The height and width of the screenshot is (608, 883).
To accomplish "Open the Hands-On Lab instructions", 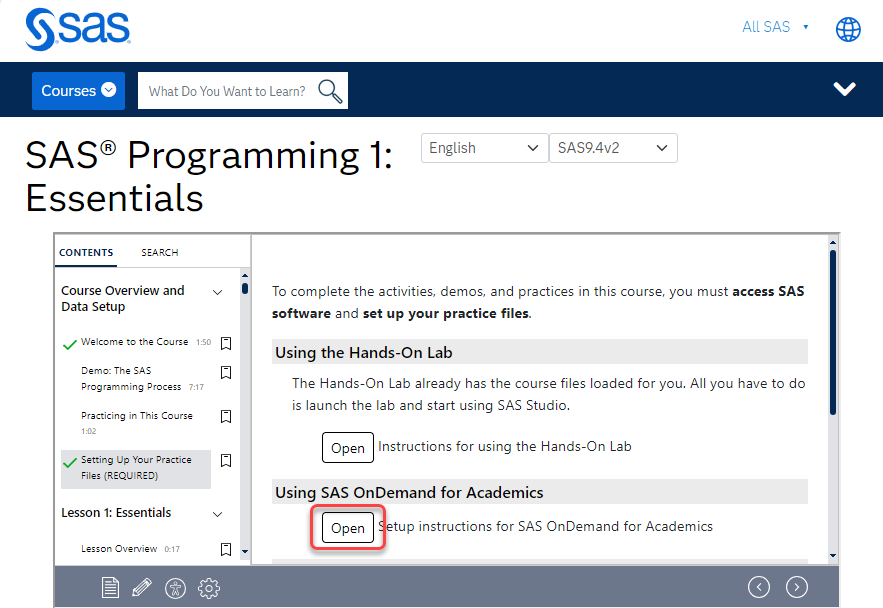I will (347, 447).
